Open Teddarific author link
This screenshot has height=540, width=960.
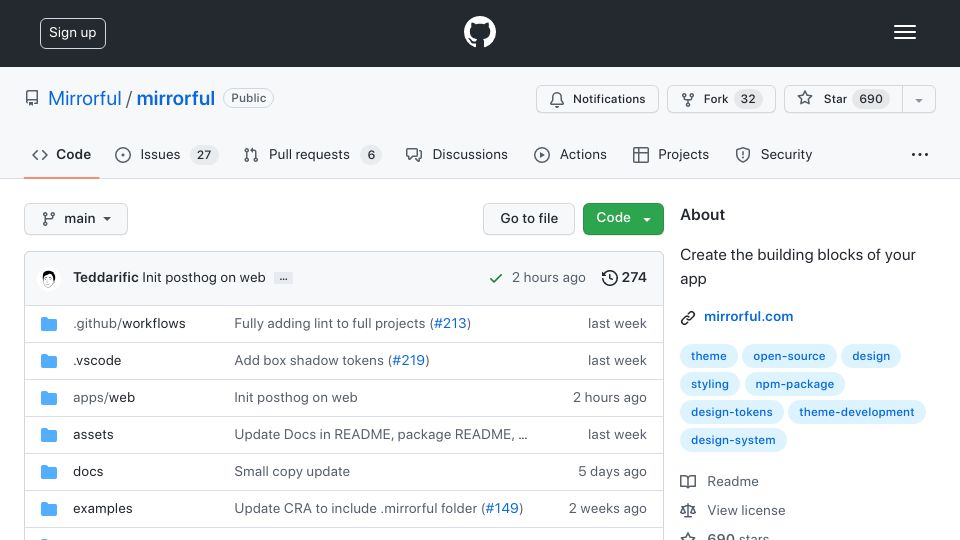(x=105, y=277)
